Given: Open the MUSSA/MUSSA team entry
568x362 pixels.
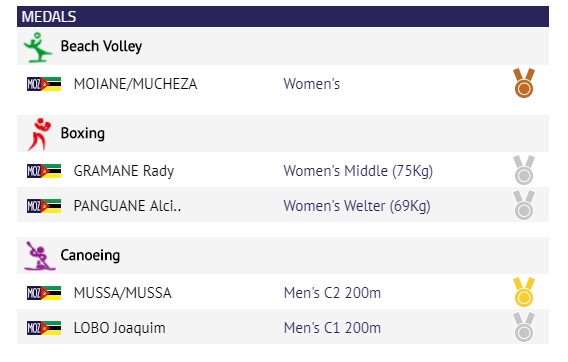Looking at the screenshot, I should click(122, 293).
